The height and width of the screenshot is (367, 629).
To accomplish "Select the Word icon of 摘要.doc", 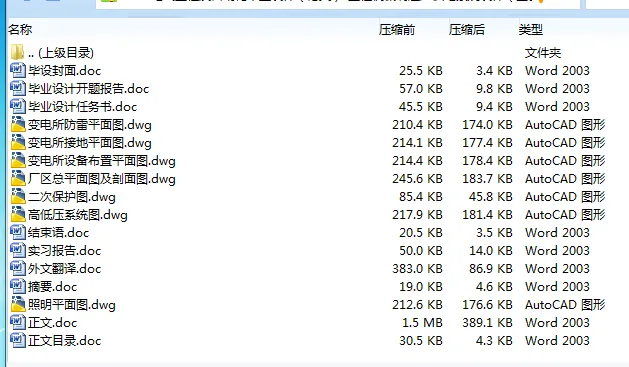I will 17,286.
